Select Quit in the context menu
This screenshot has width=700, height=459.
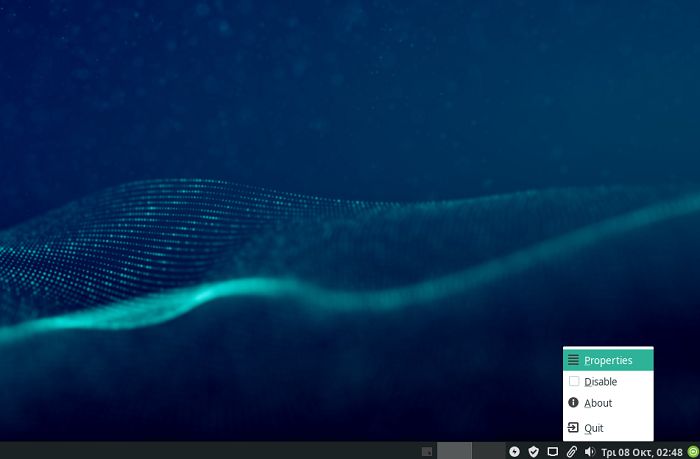(608, 428)
